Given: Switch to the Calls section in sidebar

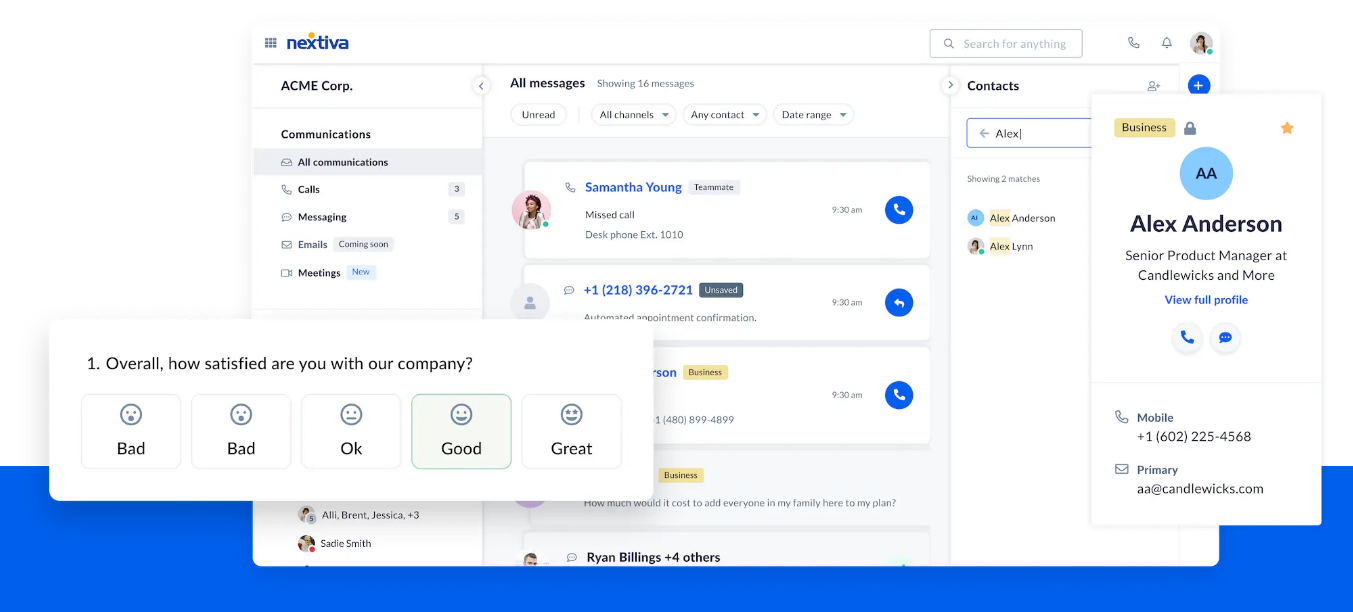Looking at the screenshot, I should pos(306,189).
